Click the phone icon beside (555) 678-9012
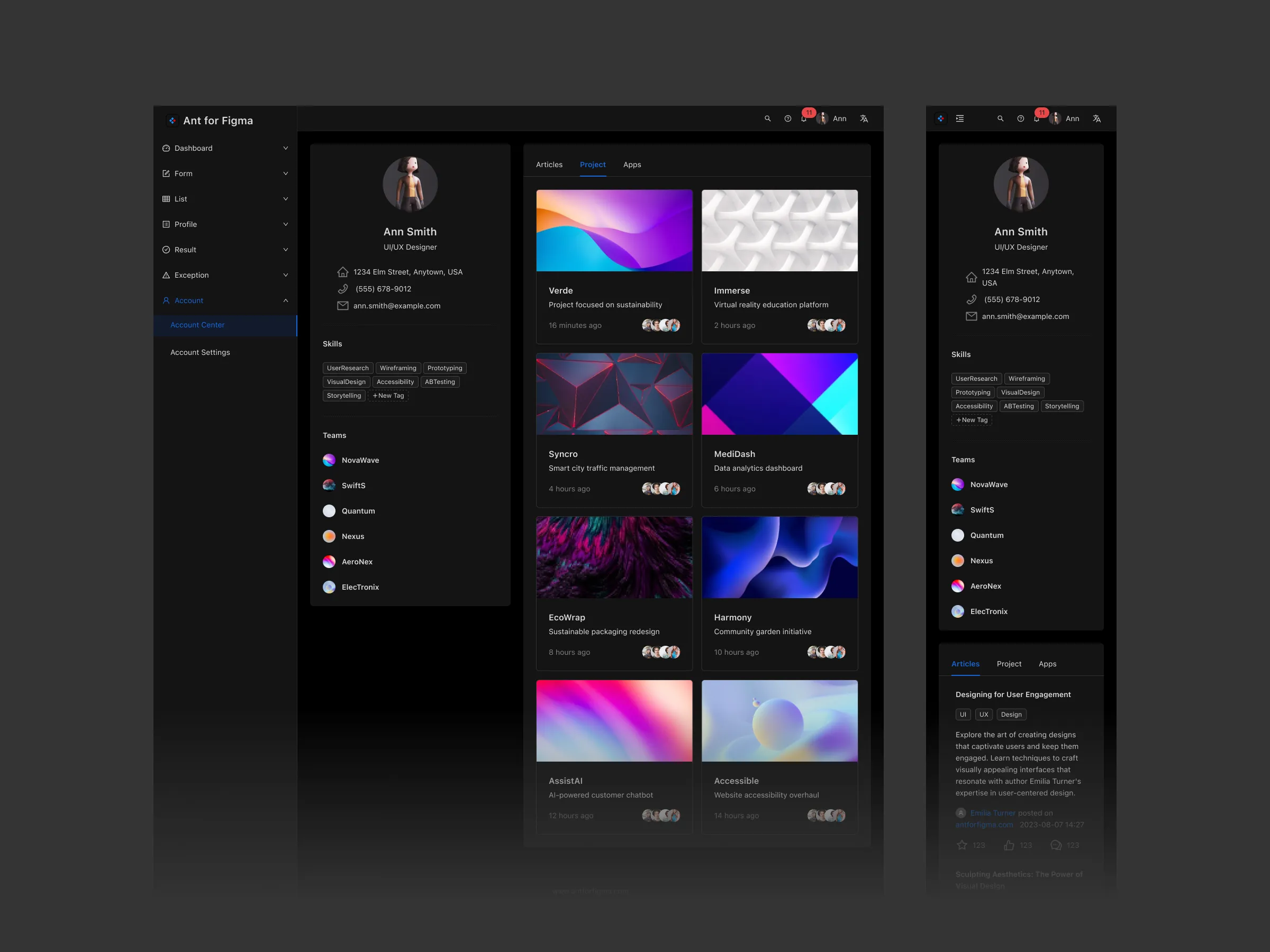The width and height of the screenshot is (1270, 952). 343,289
